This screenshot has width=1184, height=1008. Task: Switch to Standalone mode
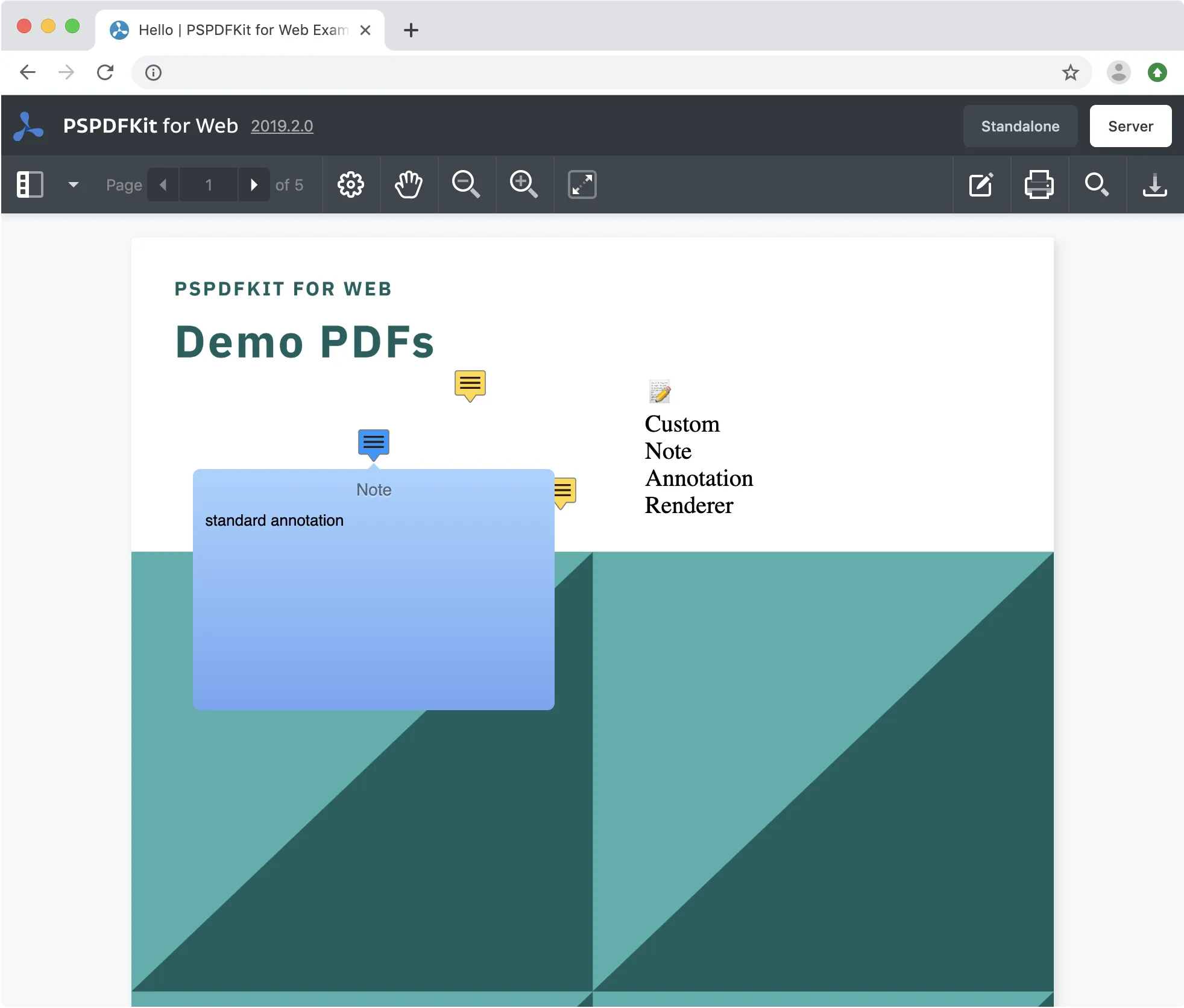coord(1020,126)
